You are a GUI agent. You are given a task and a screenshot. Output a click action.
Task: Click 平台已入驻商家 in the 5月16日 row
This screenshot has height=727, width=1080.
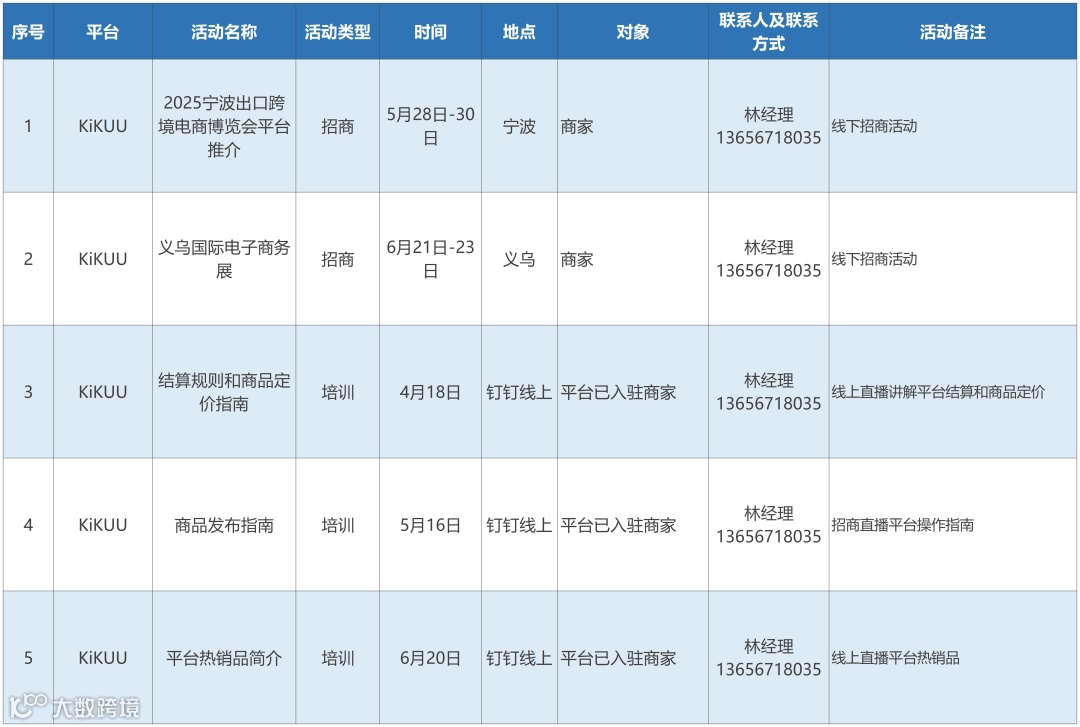coord(632,525)
